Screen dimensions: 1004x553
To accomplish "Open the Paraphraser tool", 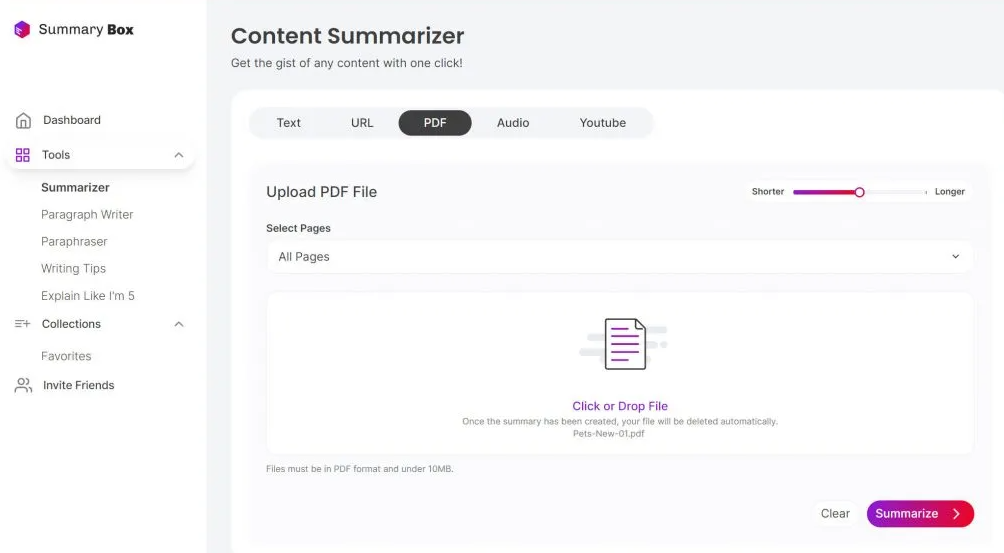I will tap(74, 241).
